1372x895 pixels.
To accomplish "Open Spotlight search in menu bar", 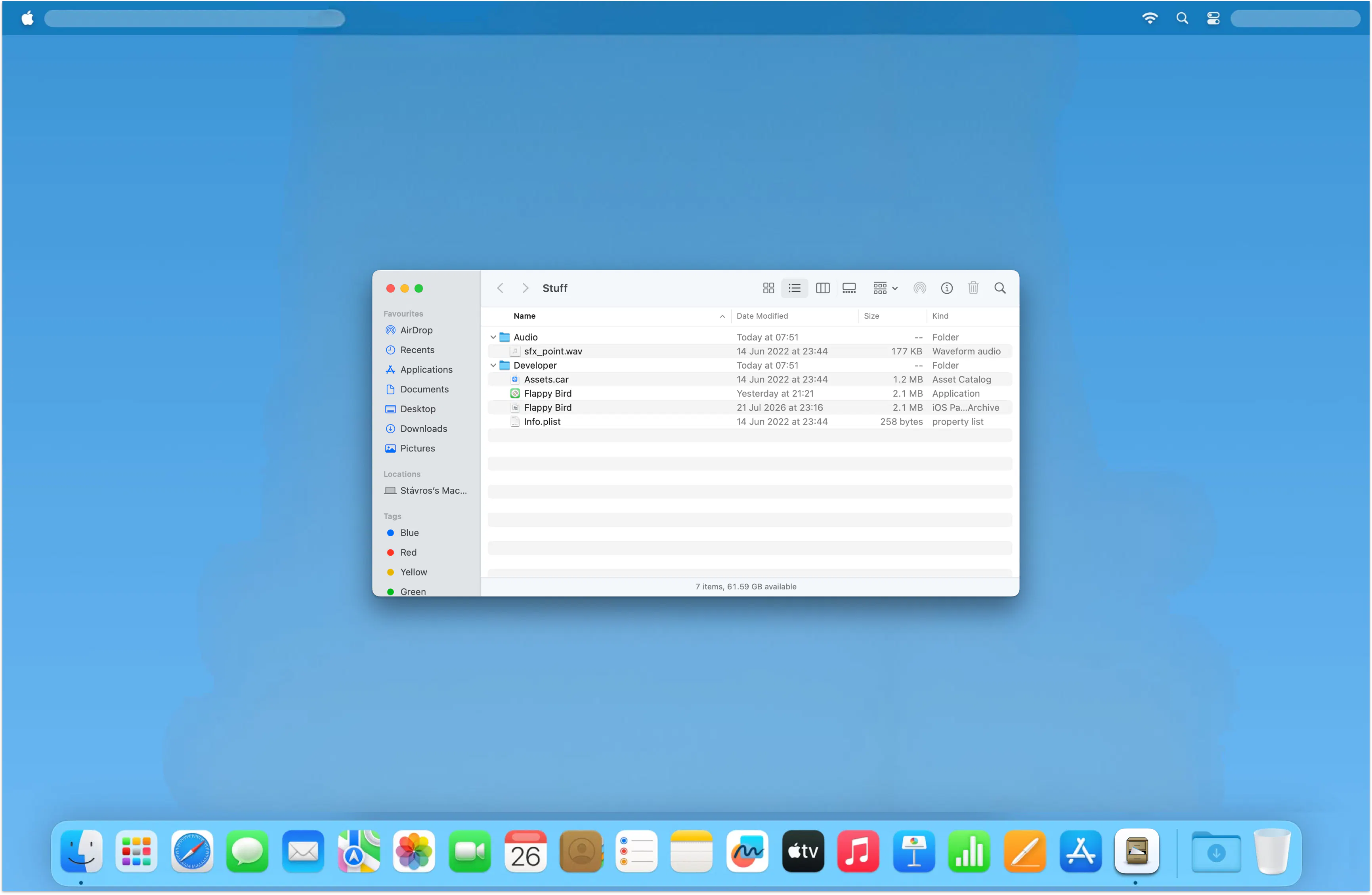I will tap(1182, 19).
